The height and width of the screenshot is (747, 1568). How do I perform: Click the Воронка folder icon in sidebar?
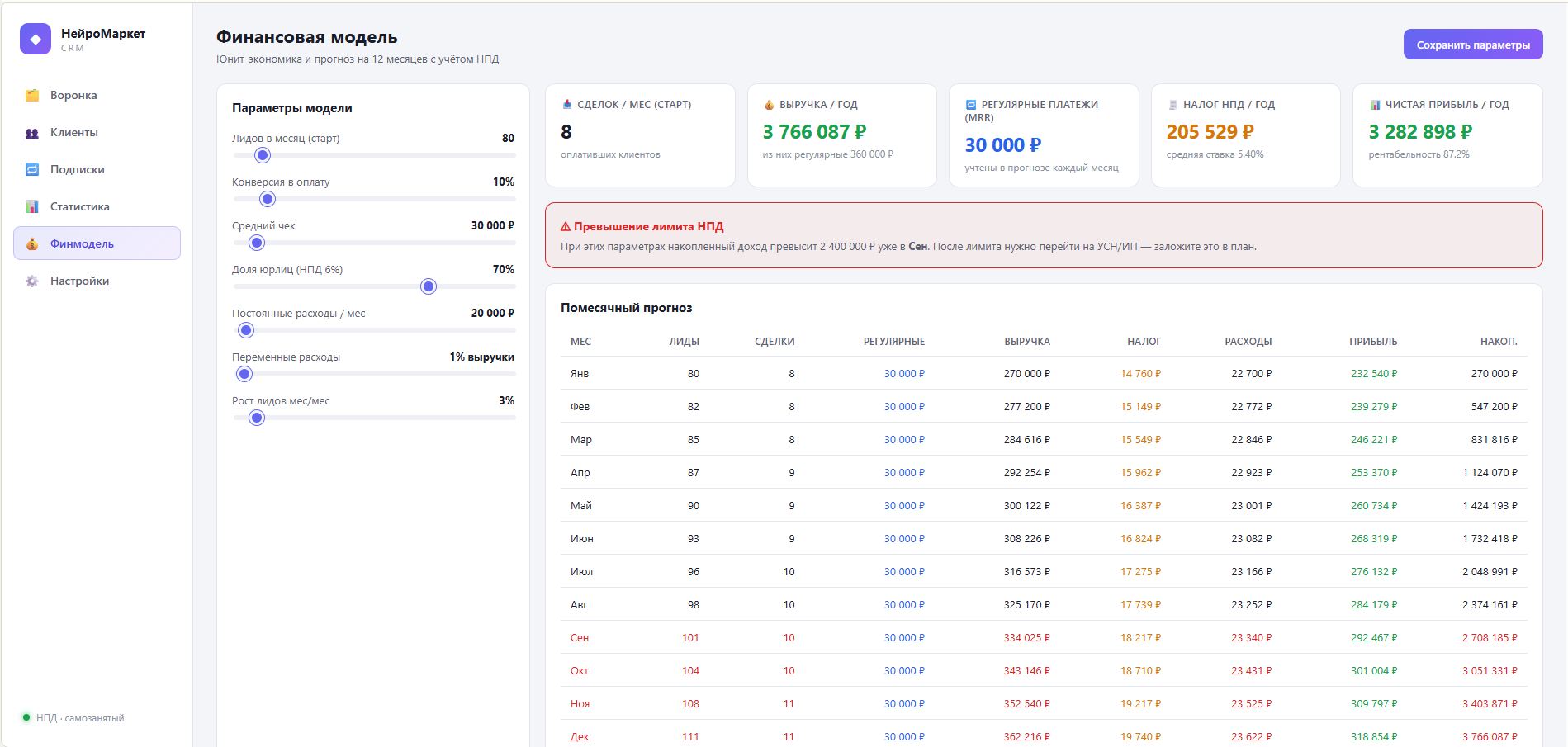(32, 95)
